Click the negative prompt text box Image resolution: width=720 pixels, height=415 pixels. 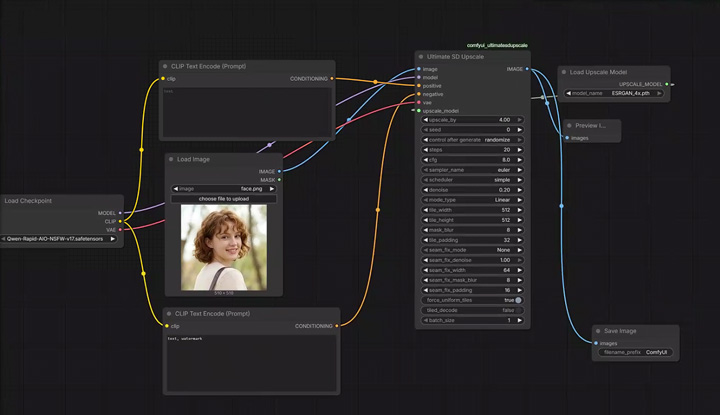[251, 363]
